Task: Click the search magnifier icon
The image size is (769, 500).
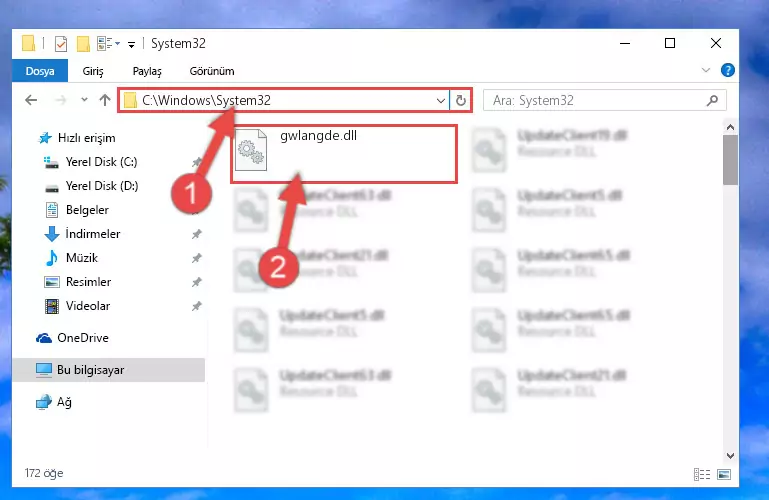Action: tap(713, 100)
